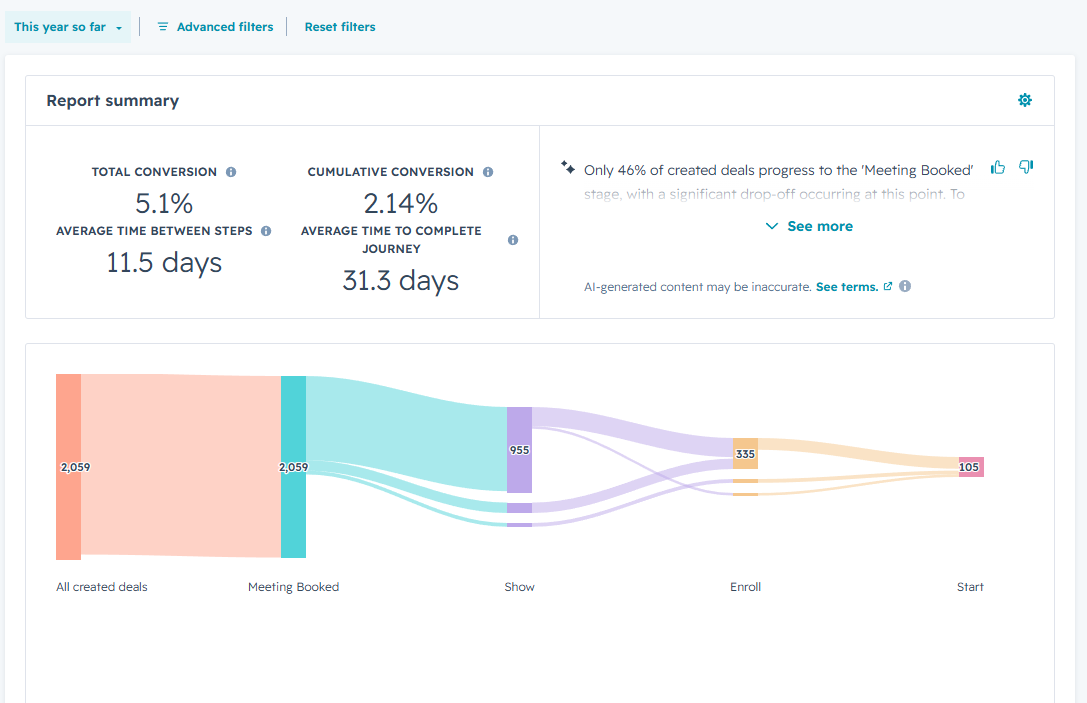Click info icon after See terms link
Screen dimensions: 1087x703
(x=905, y=286)
